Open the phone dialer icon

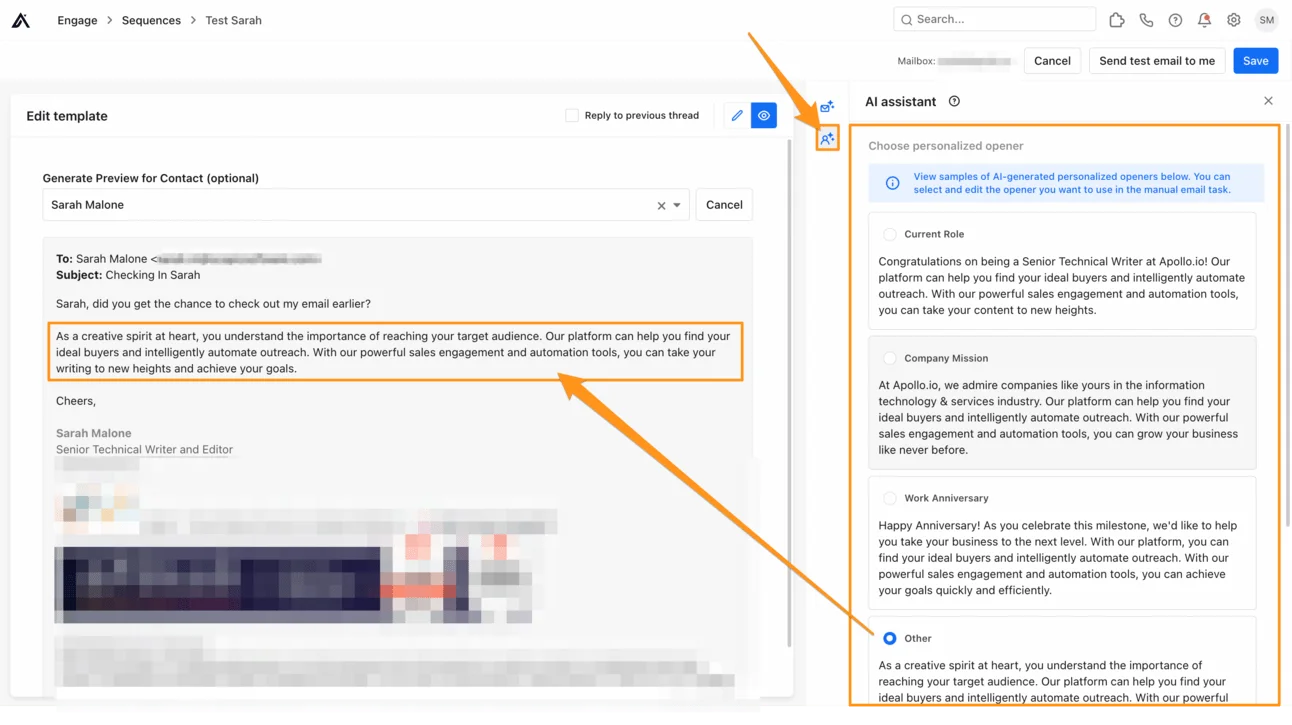coord(1146,20)
